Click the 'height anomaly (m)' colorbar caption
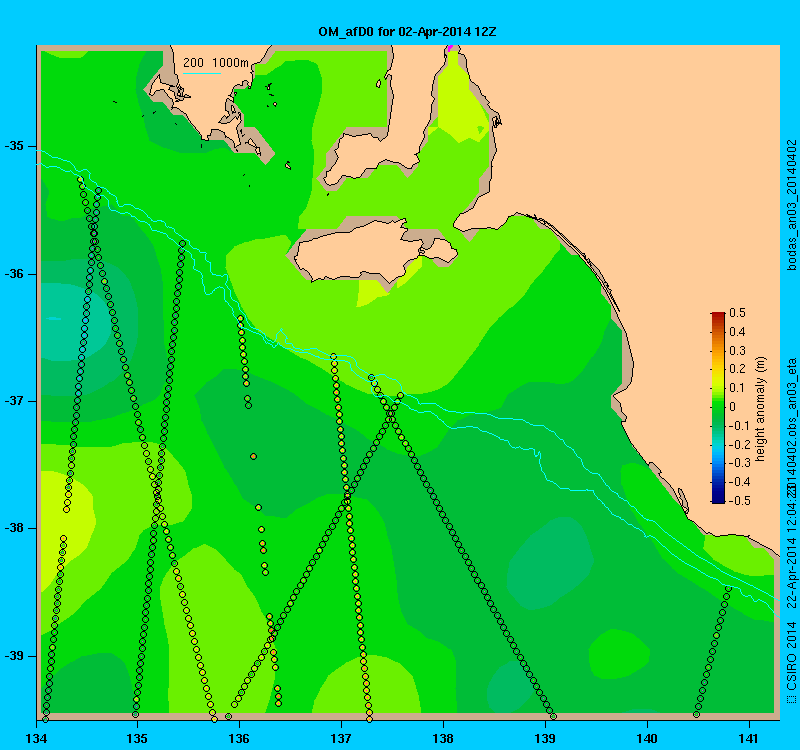The image size is (800, 750). [x=761, y=409]
